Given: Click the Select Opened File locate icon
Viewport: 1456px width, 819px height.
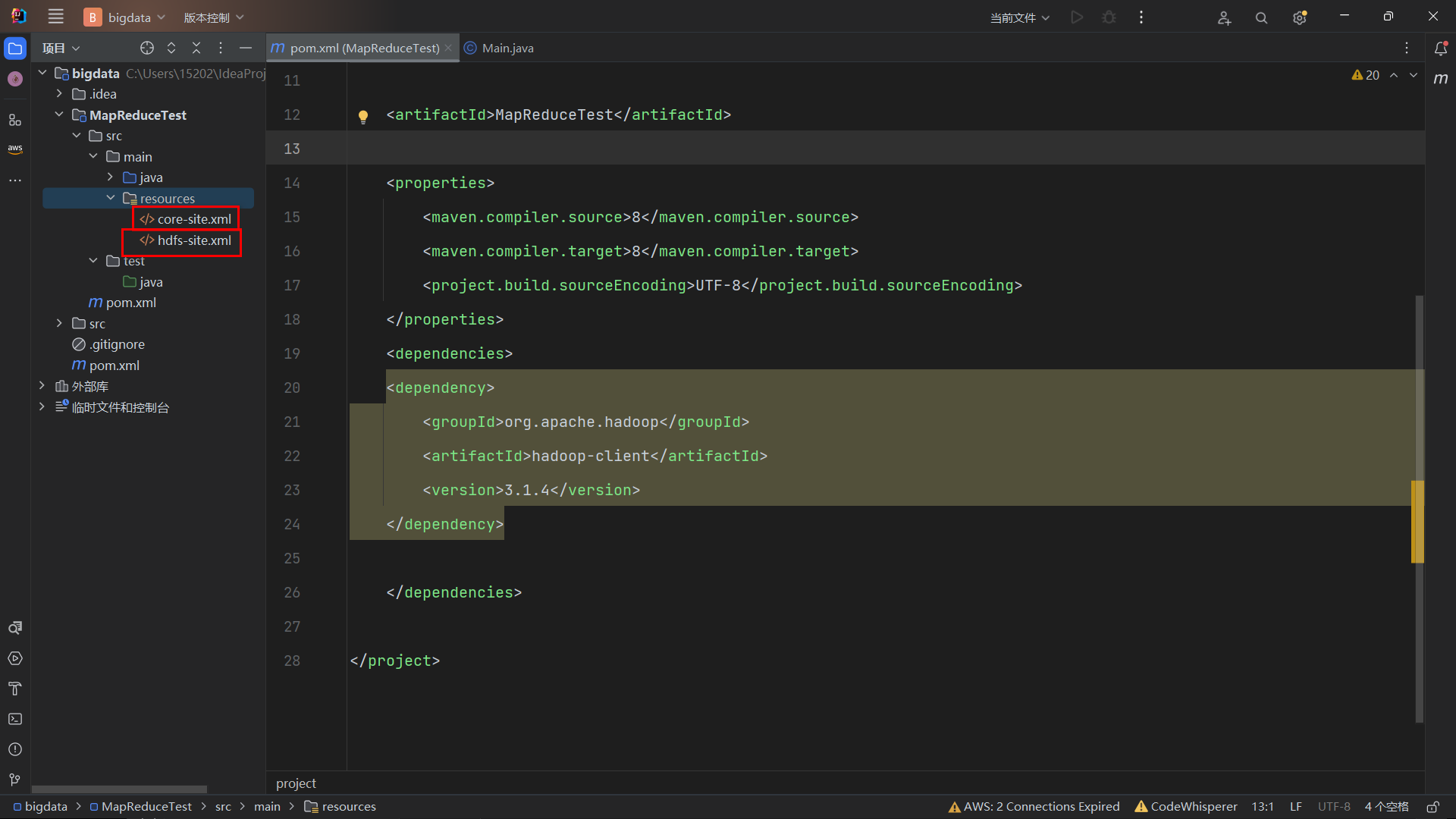Looking at the screenshot, I should coord(147,48).
